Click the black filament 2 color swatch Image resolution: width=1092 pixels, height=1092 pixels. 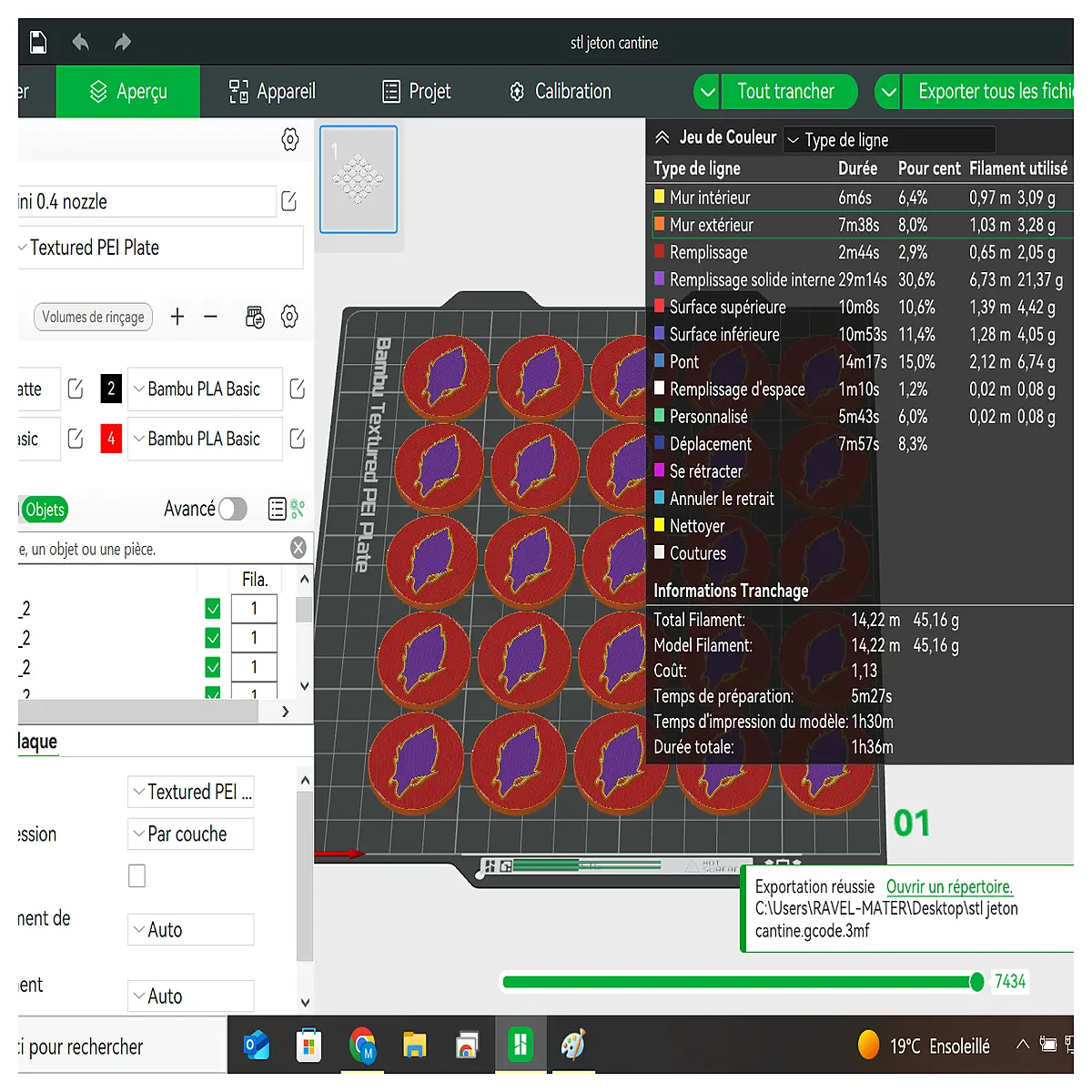111,389
